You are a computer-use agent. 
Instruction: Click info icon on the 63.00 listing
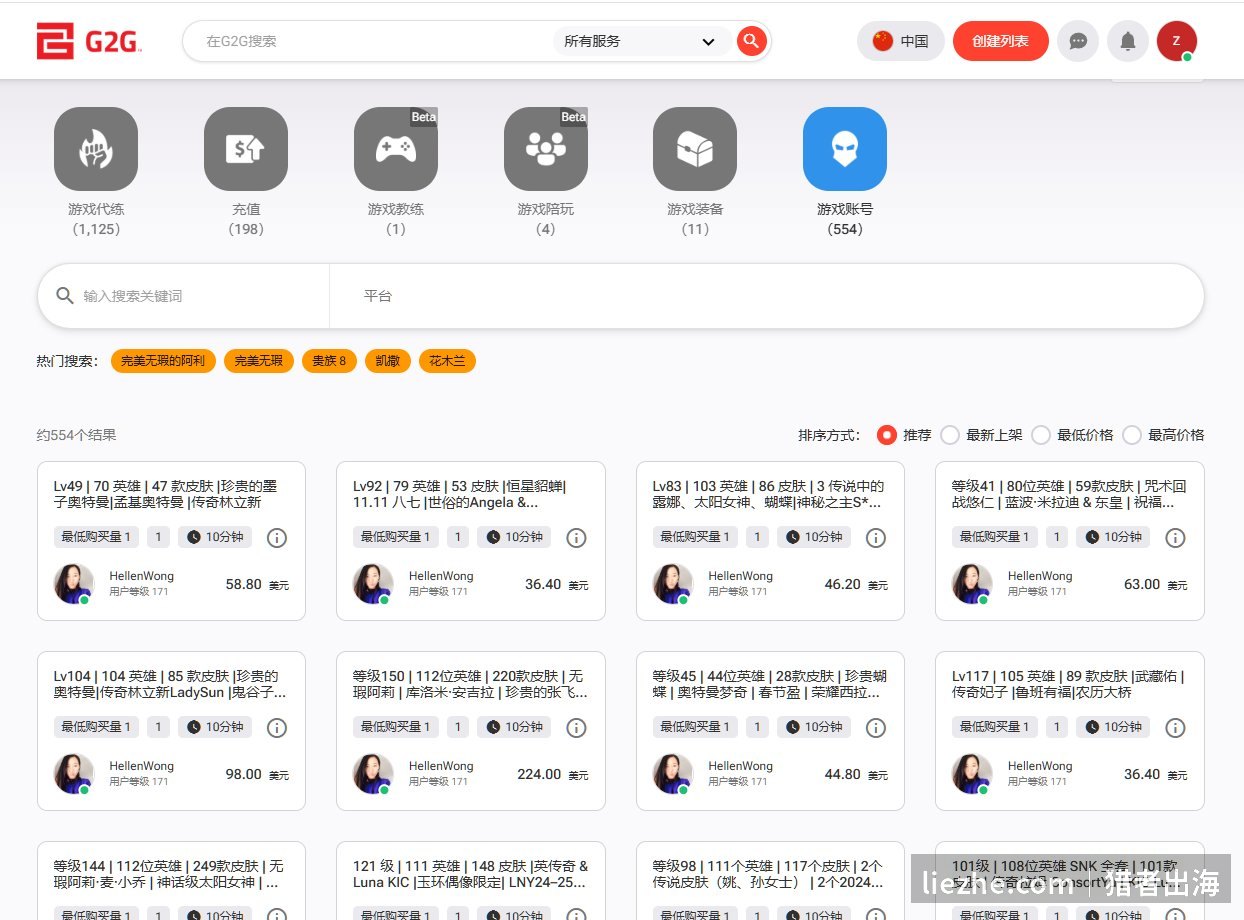[x=1175, y=538]
